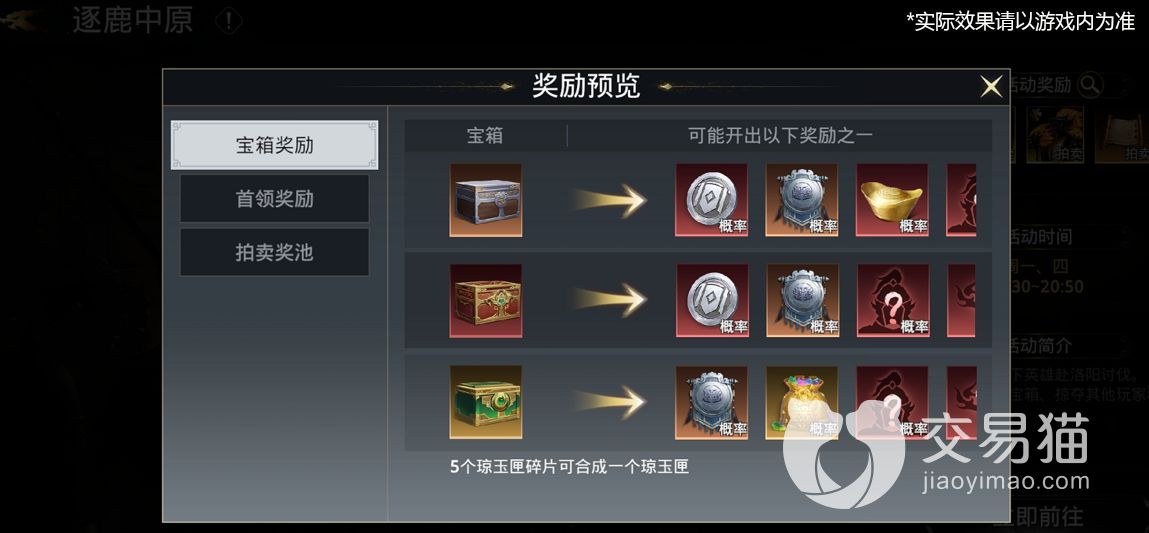Select silver shield badge in second row
The image size is (1149, 533).
click(x=802, y=301)
